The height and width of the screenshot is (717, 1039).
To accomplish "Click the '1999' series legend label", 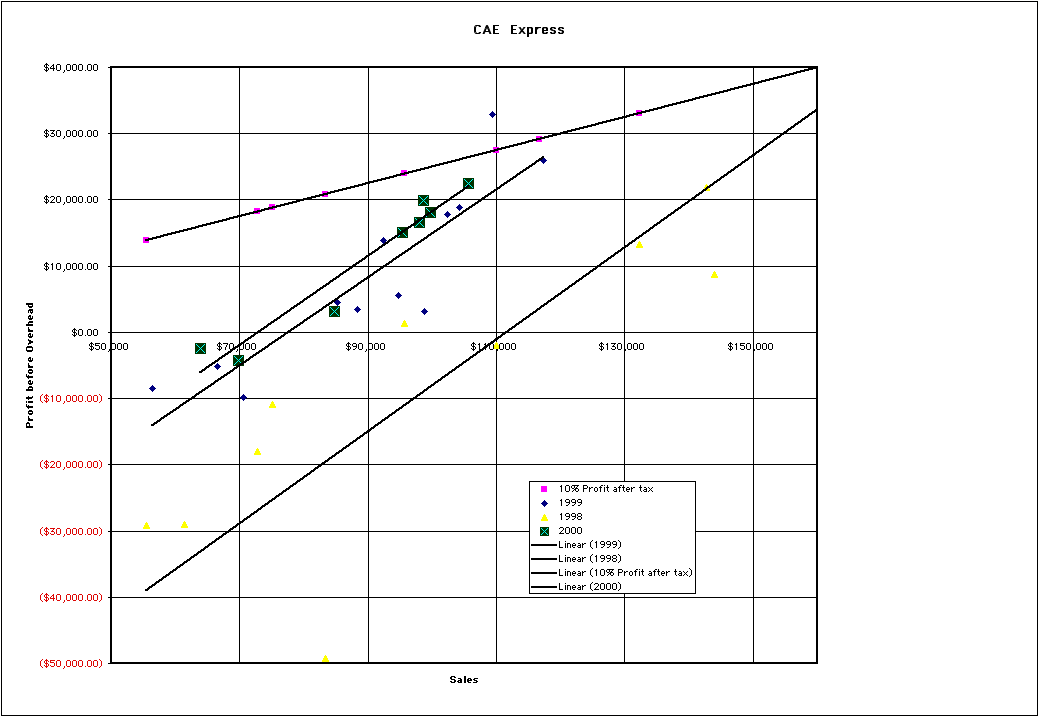I will tap(571, 503).
